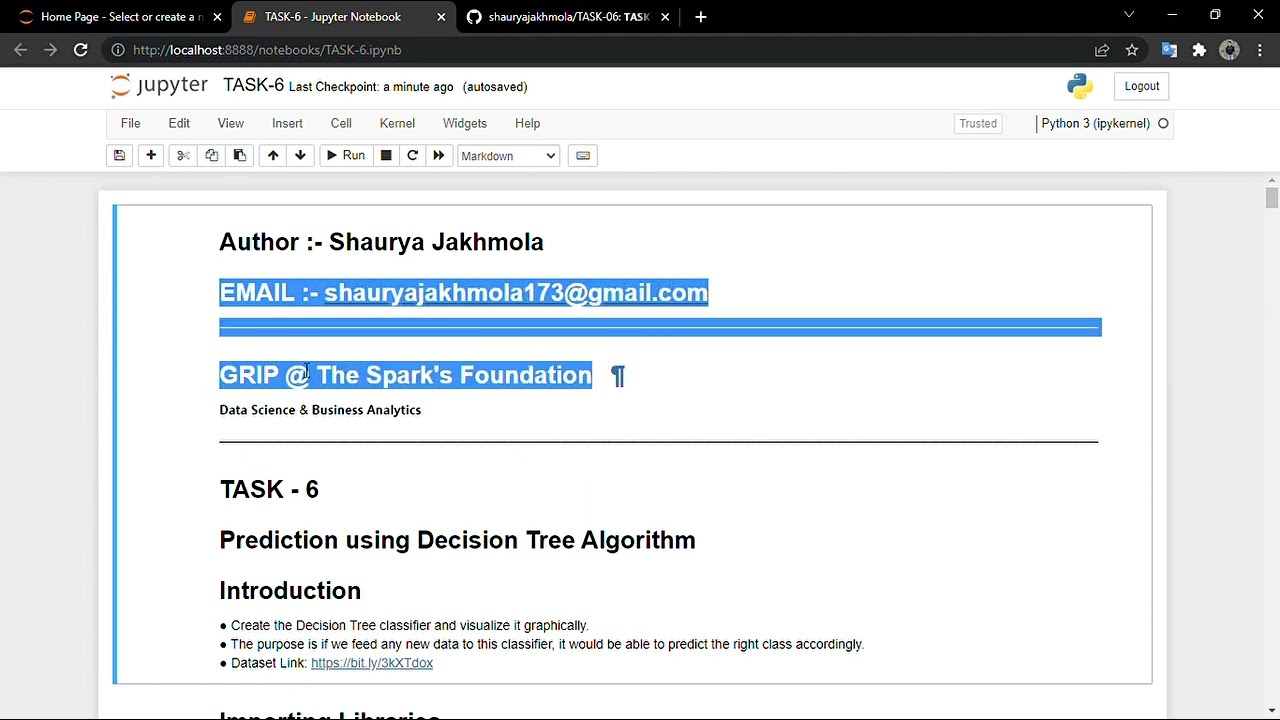
Task: Click the site information icon in address bar
Action: pyautogui.click(x=118, y=50)
